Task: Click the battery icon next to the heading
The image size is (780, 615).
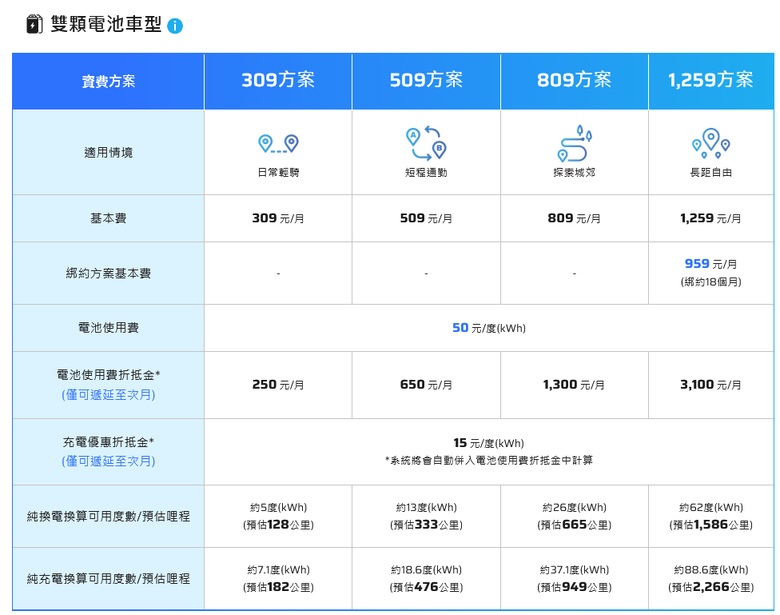Action: pos(34,24)
